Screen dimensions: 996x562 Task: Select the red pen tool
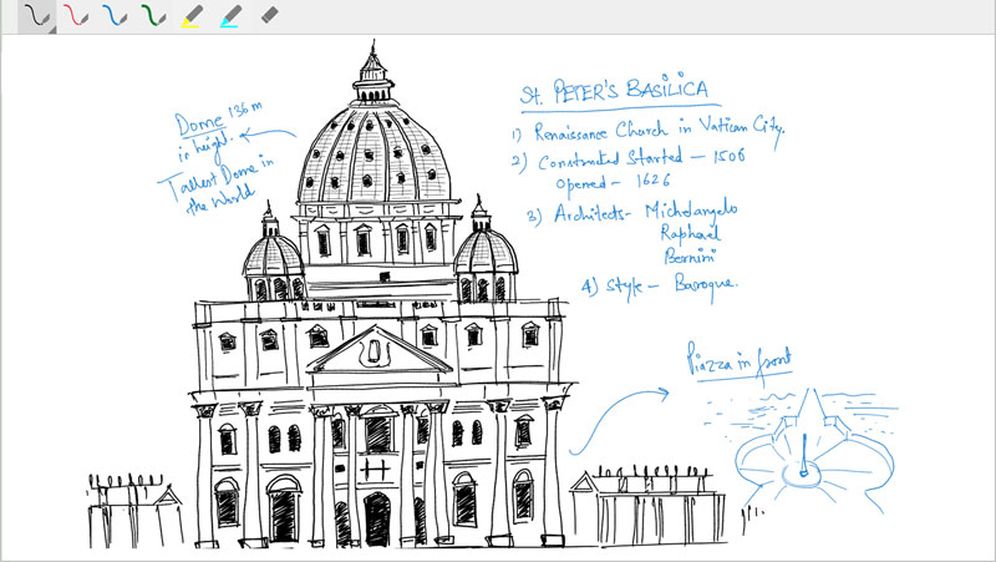[x=76, y=16]
